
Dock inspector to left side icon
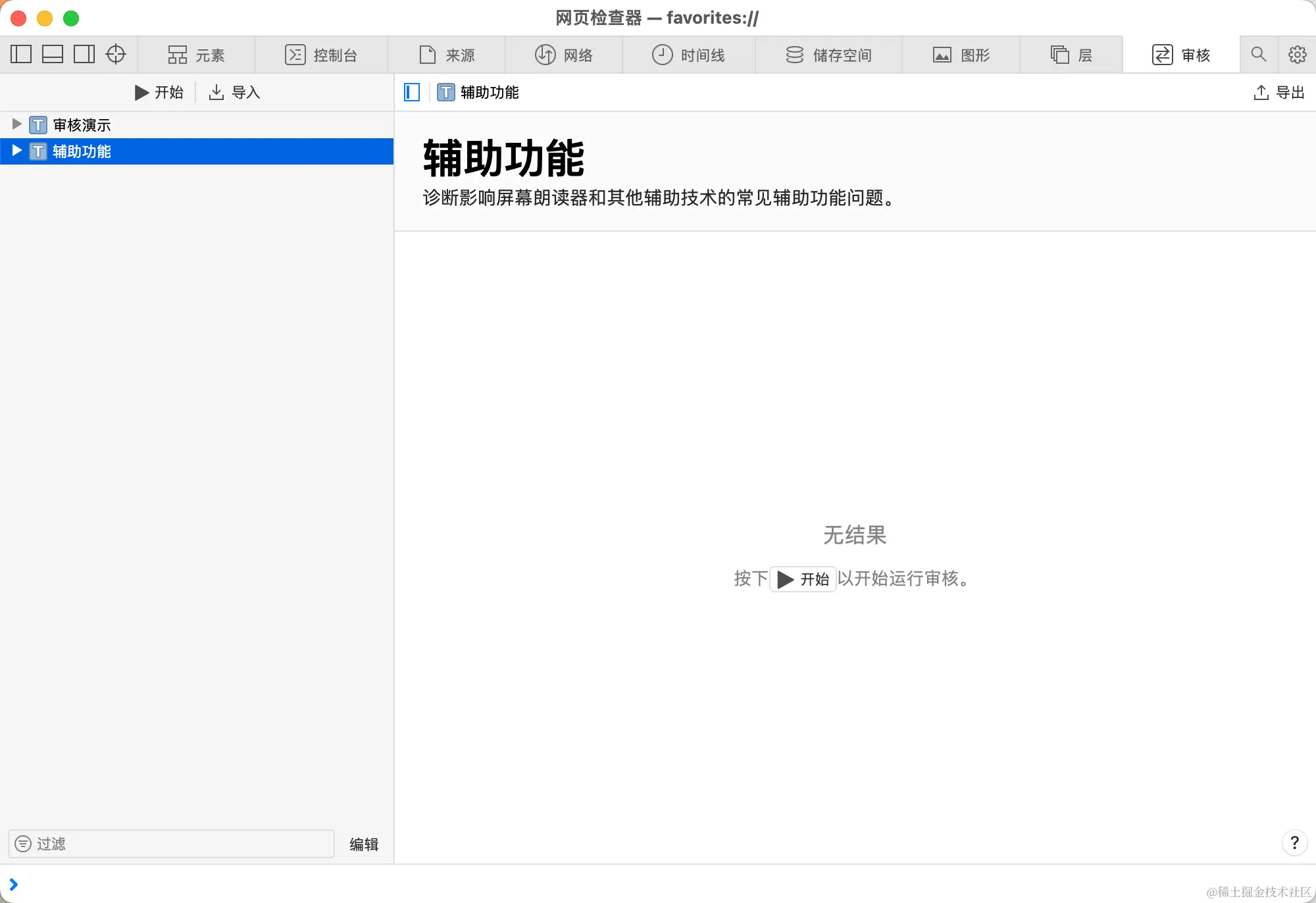point(21,55)
